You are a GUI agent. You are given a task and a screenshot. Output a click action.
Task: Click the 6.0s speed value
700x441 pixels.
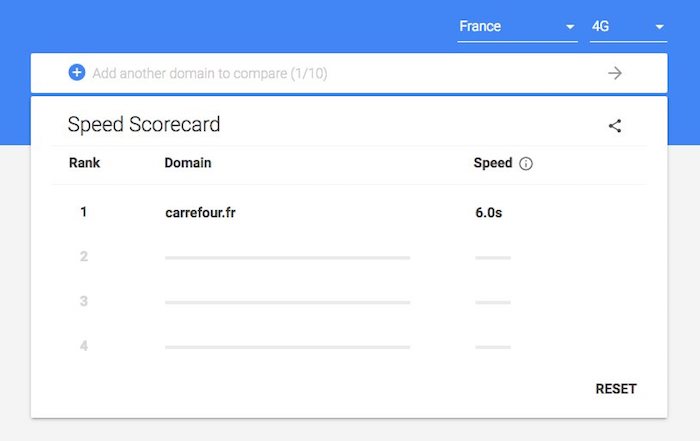point(490,212)
